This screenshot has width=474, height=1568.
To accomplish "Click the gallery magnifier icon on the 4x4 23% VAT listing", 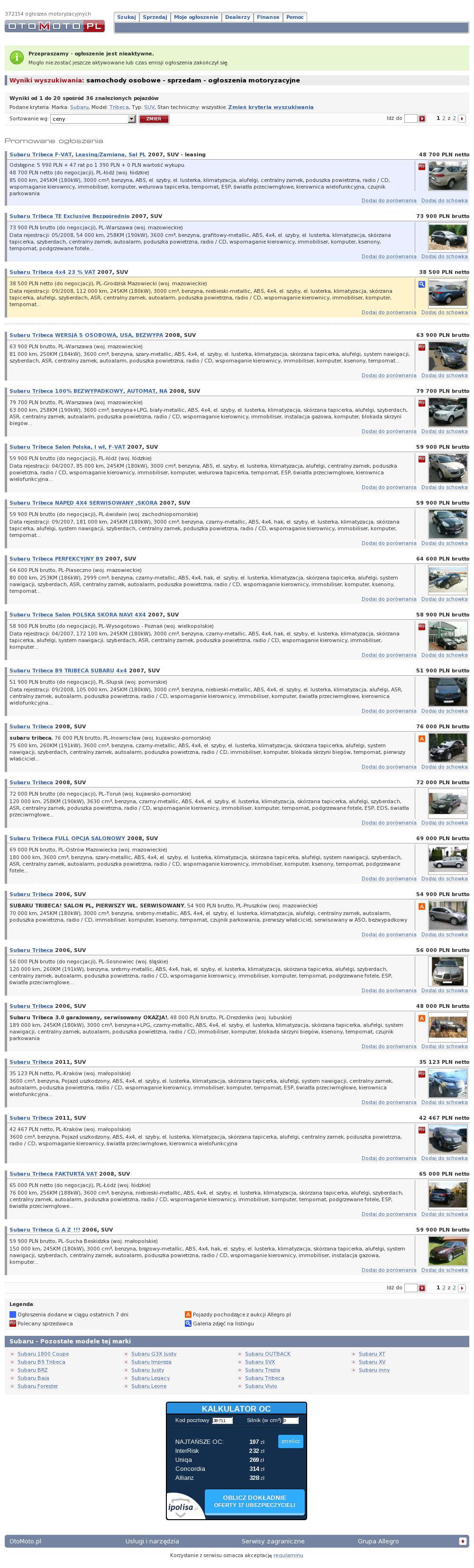I will pos(421,284).
